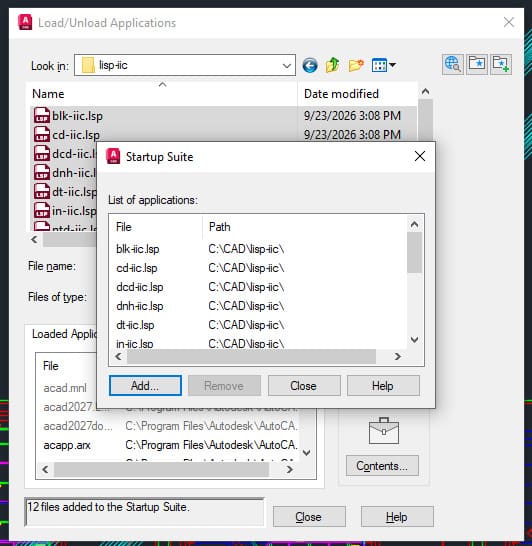The height and width of the screenshot is (546, 532).
Task: Open the Views menu icon
Action: [x=383, y=65]
